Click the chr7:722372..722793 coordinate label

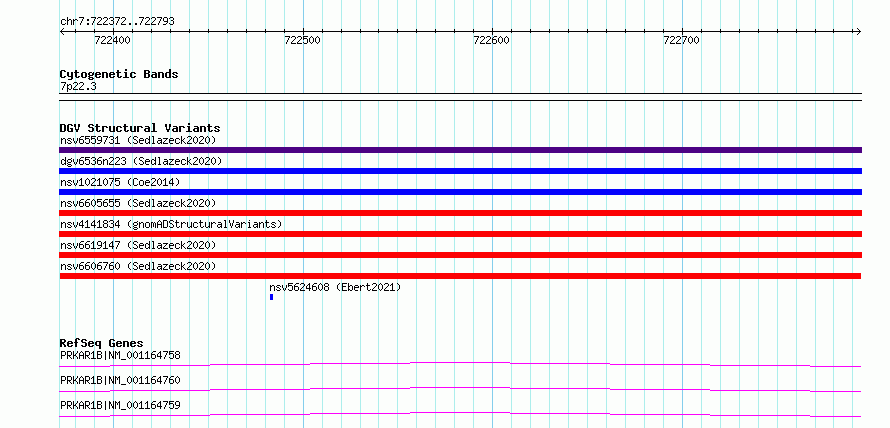click(x=117, y=21)
